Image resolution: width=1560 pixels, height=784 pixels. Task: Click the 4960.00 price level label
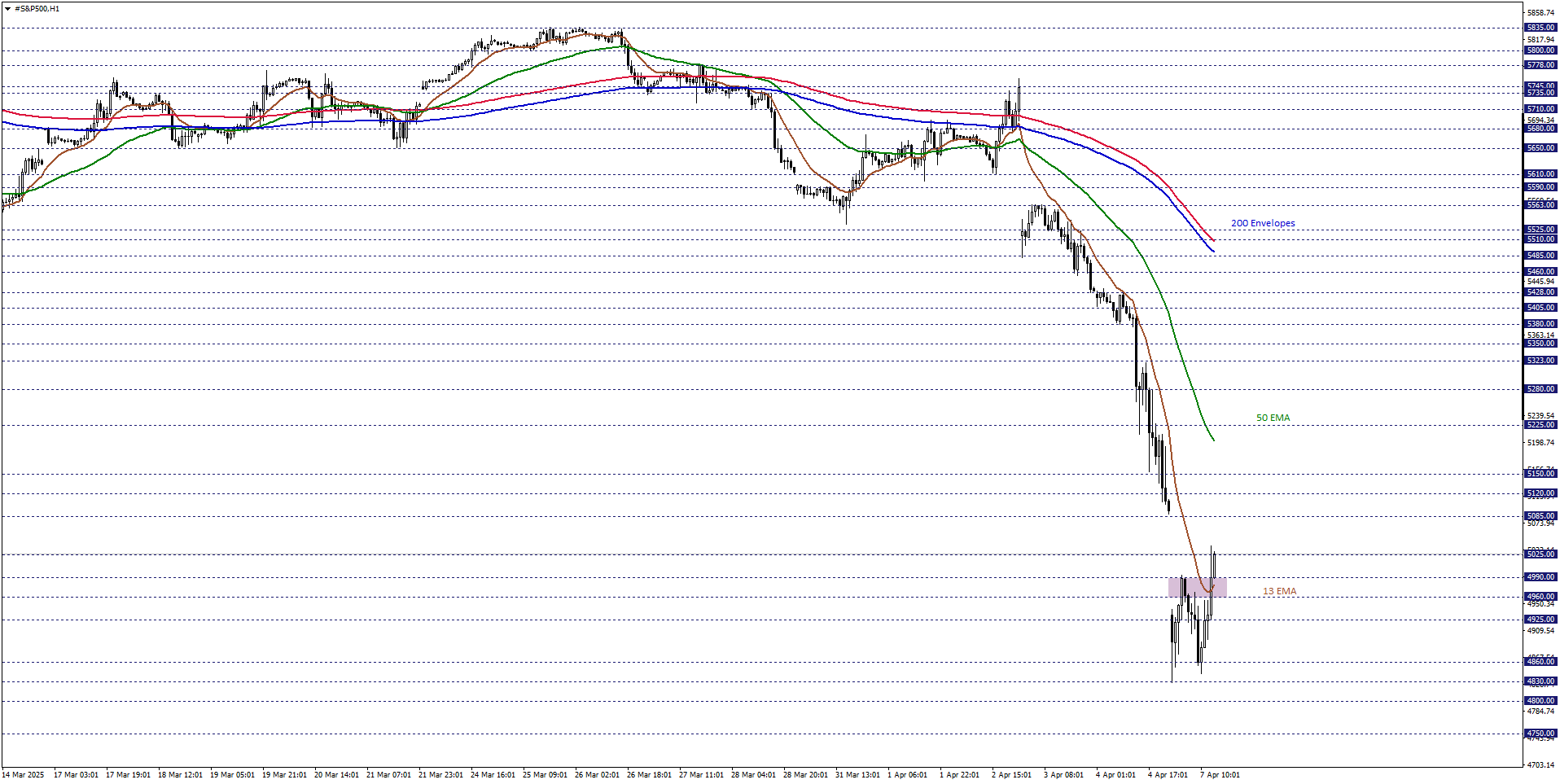[1540, 597]
